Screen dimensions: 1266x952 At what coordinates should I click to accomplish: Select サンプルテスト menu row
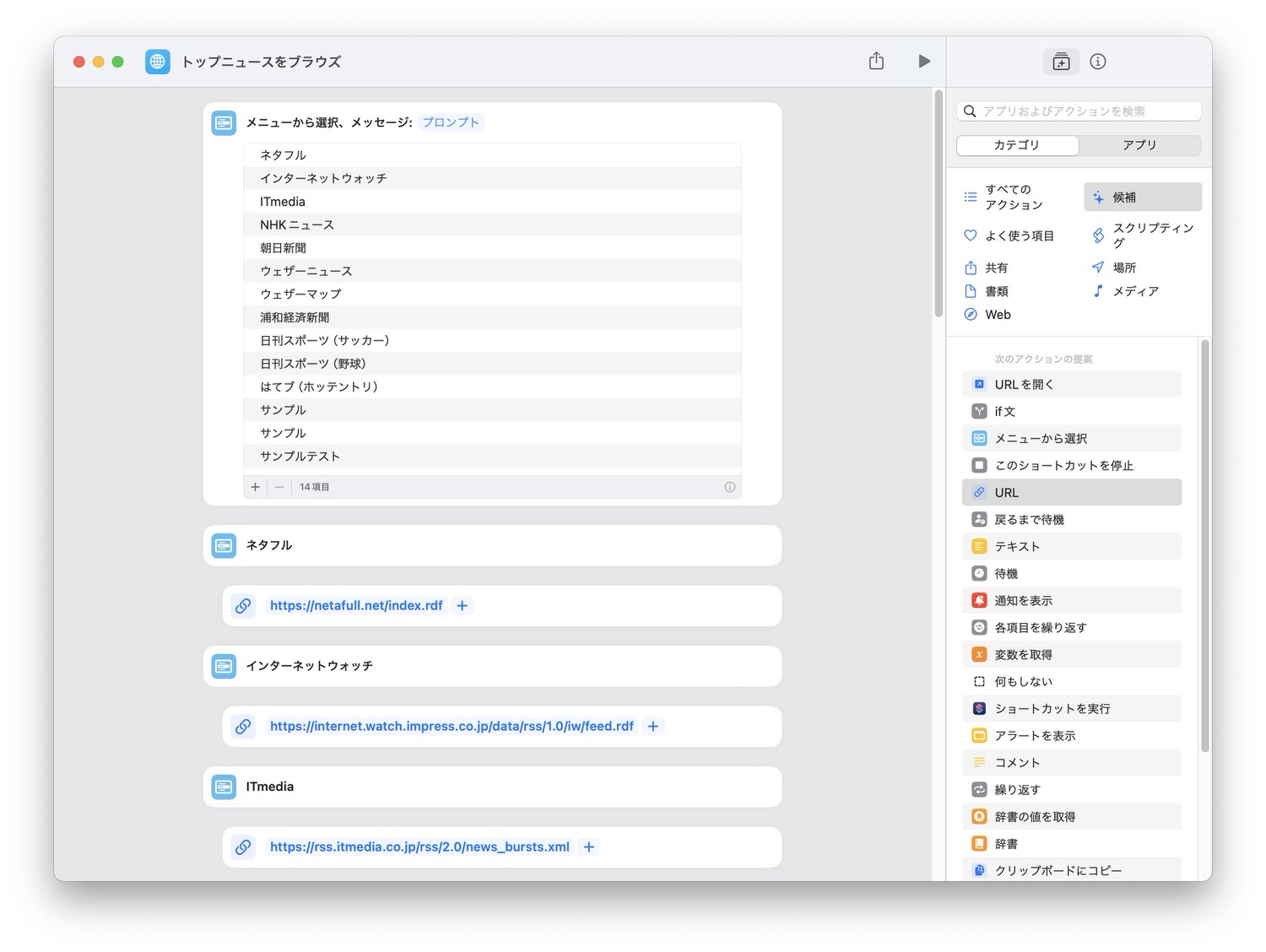pyautogui.click(x=492, y=456)
